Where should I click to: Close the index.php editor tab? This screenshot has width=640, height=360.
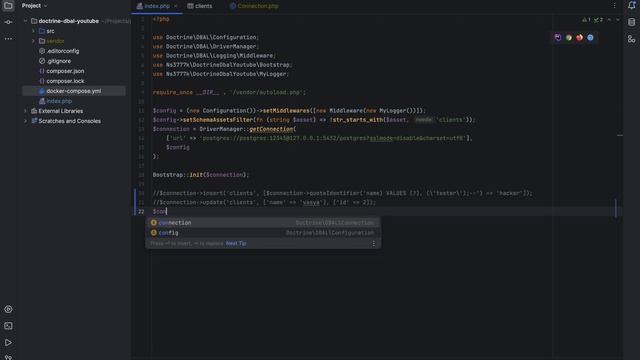point(176,6)
